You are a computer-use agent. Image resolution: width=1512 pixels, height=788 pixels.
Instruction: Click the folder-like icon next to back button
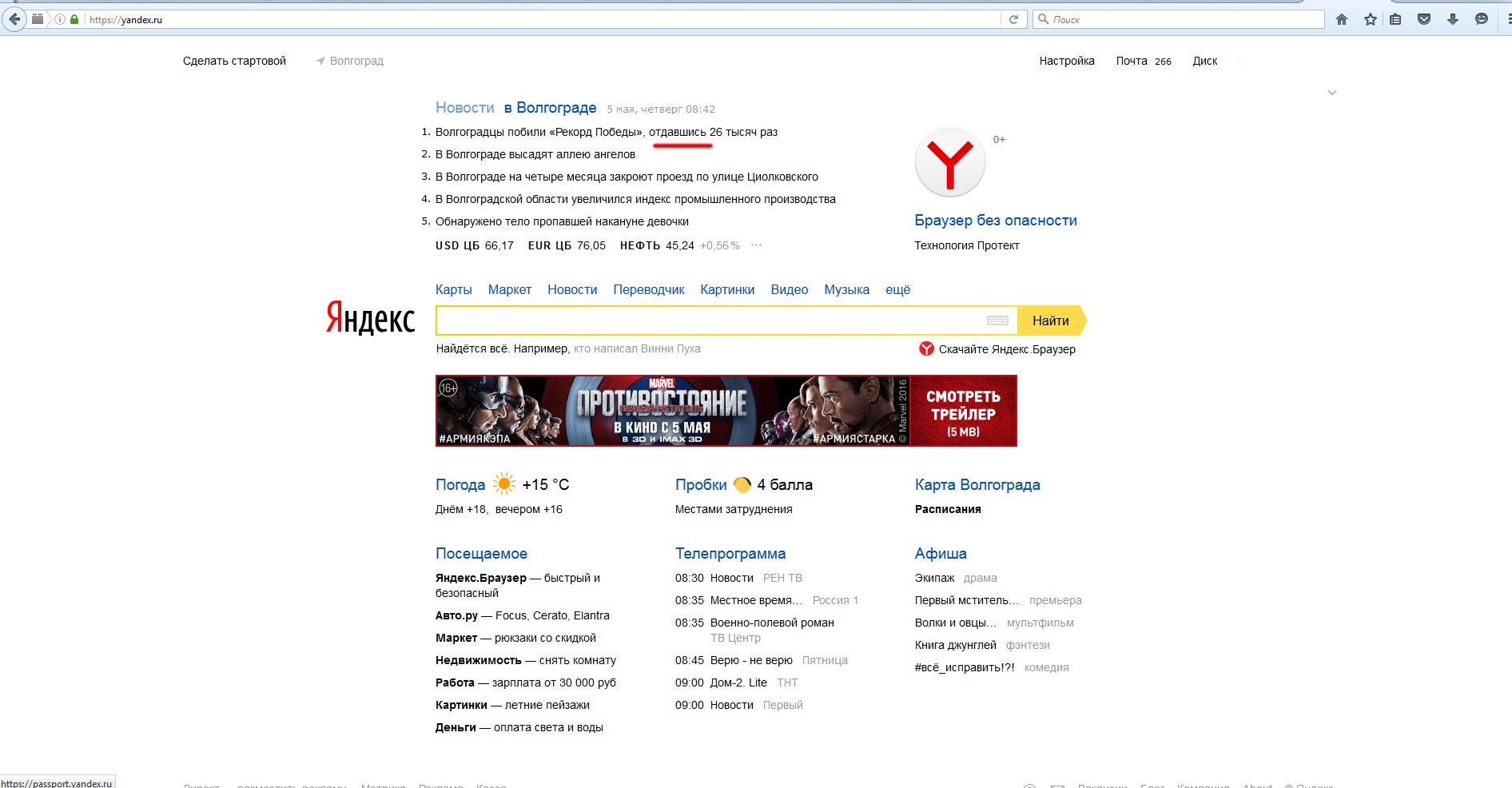point(38,19)
